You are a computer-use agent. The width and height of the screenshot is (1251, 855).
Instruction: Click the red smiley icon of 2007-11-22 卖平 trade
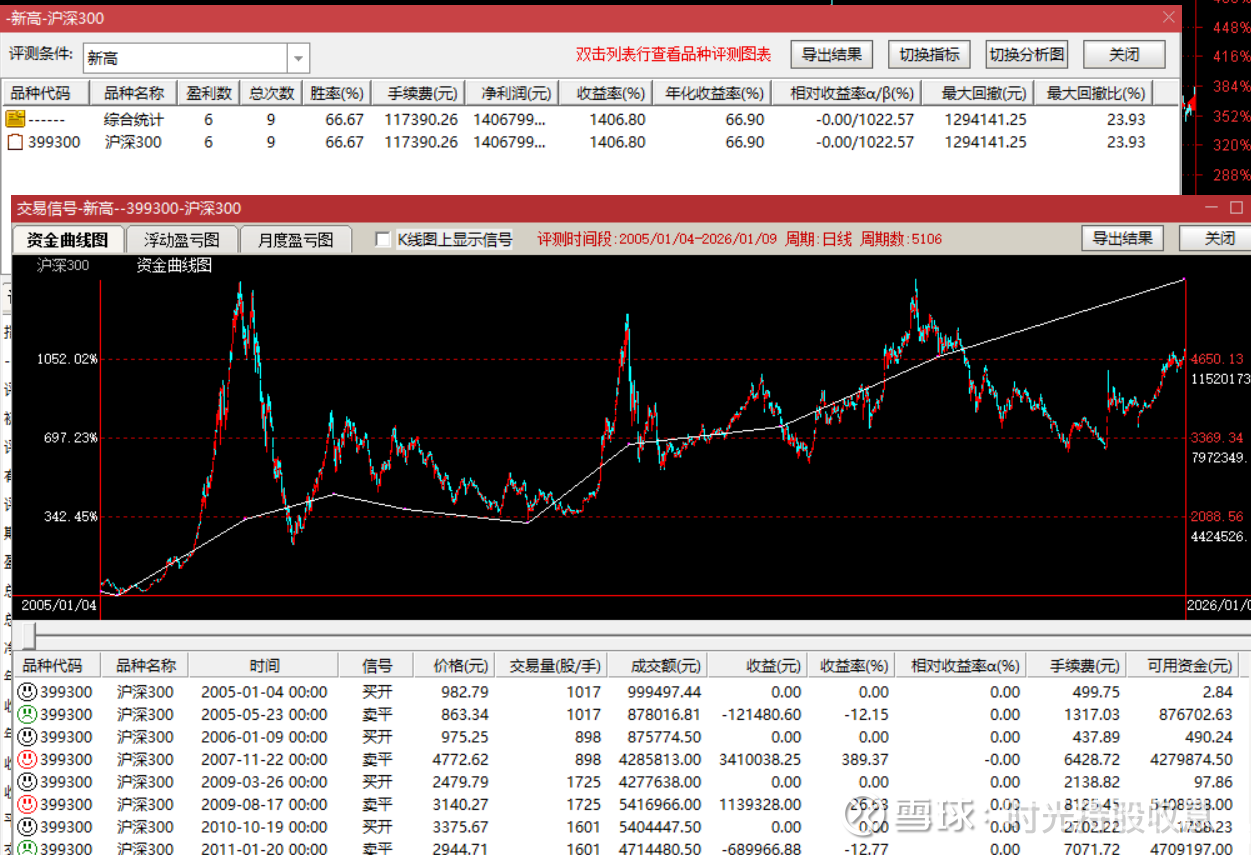(27, 759)
